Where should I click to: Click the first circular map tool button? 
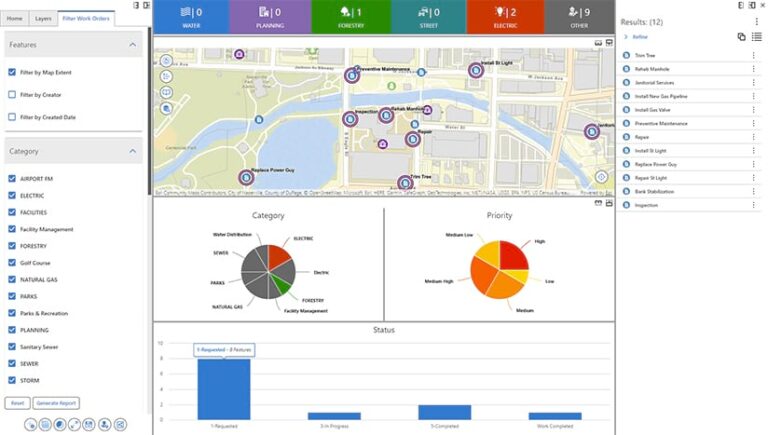click(x=166, y=61)
